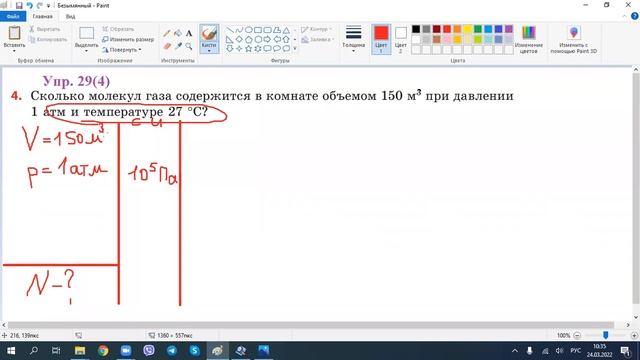Click the Save icon in quick access toolbar
Screen dimensions: 640x360
click(19, 6)
